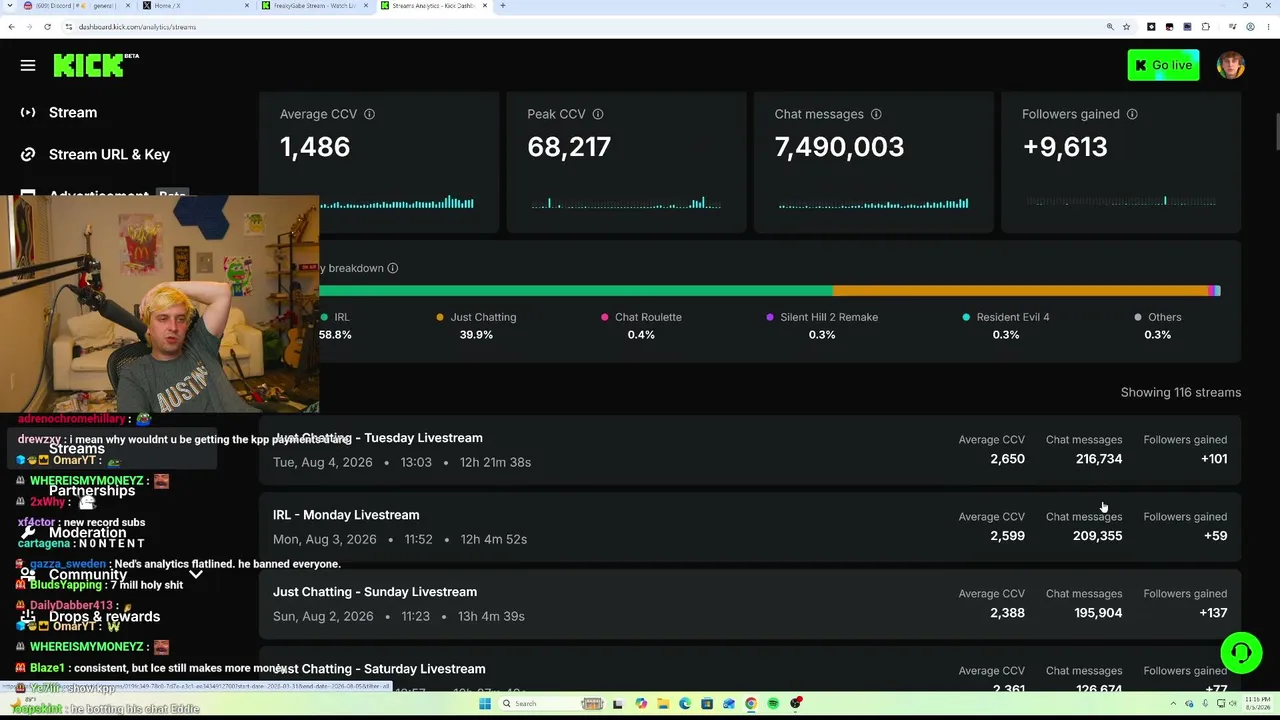Open the Just Chatting - Sunday Livestream row
The image size is (1280, 720).
750,604
